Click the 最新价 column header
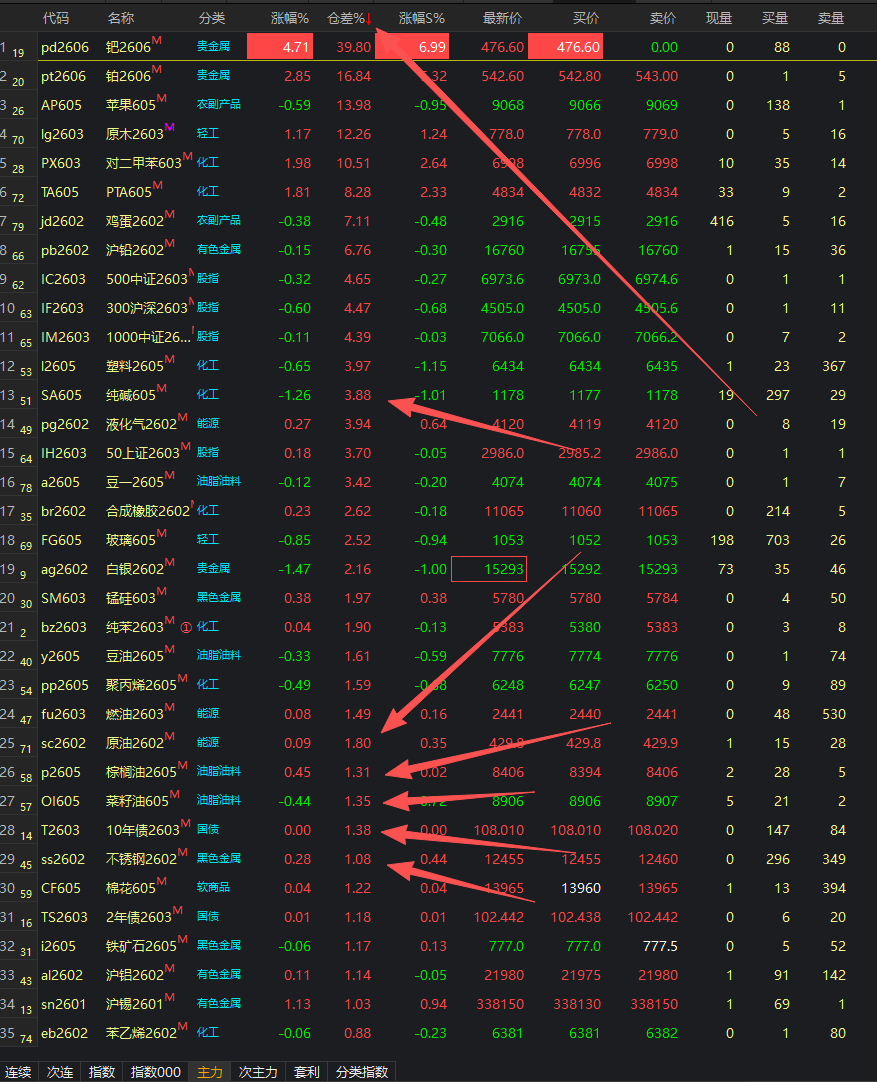The width and height of the screenshot is (877, 1082). [502, 18]
